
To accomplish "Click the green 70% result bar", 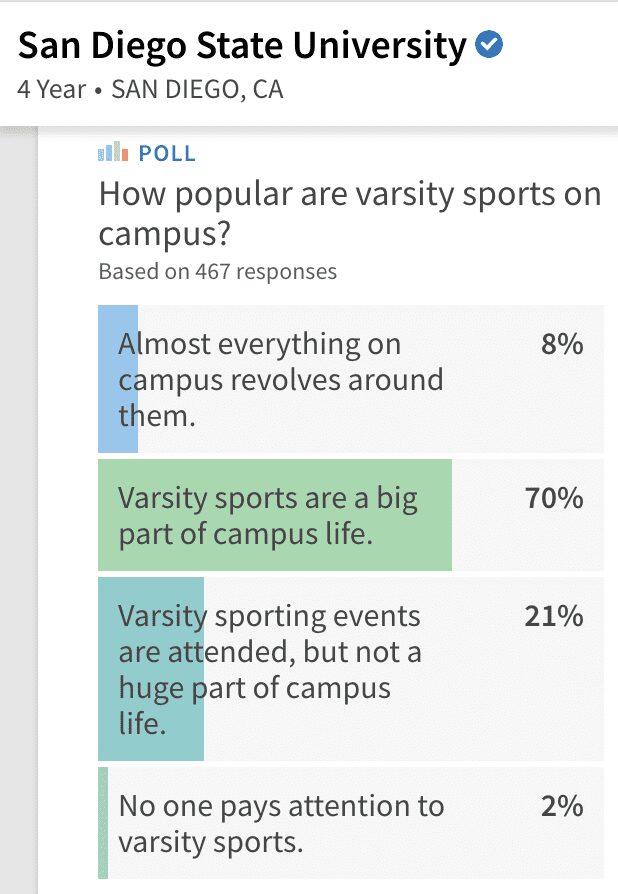I will pos(275,515).
